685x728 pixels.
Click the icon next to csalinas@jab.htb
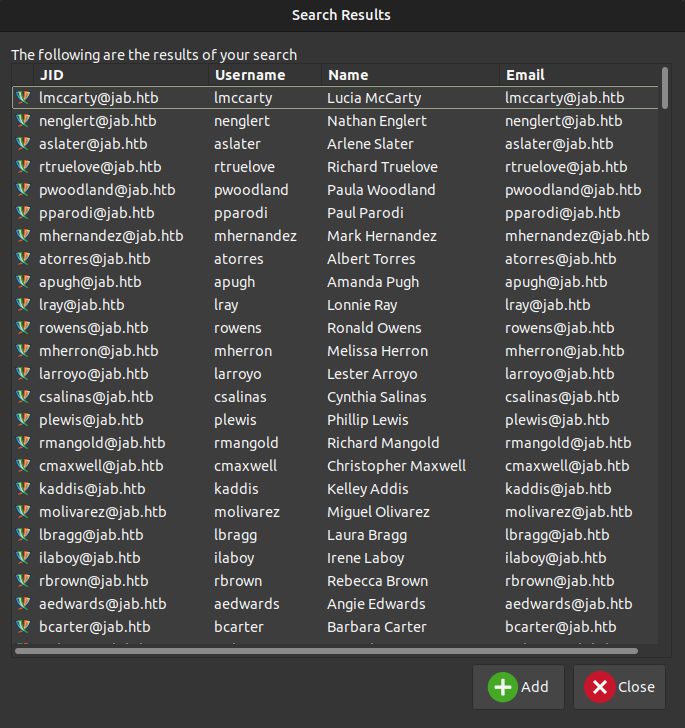click(x=24, y=397)
